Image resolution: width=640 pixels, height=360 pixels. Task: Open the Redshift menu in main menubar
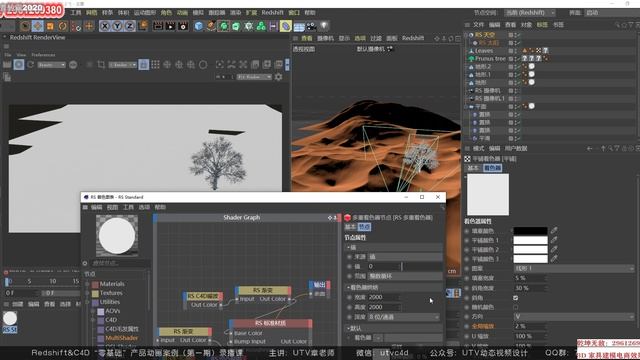(x=272, y=13)
